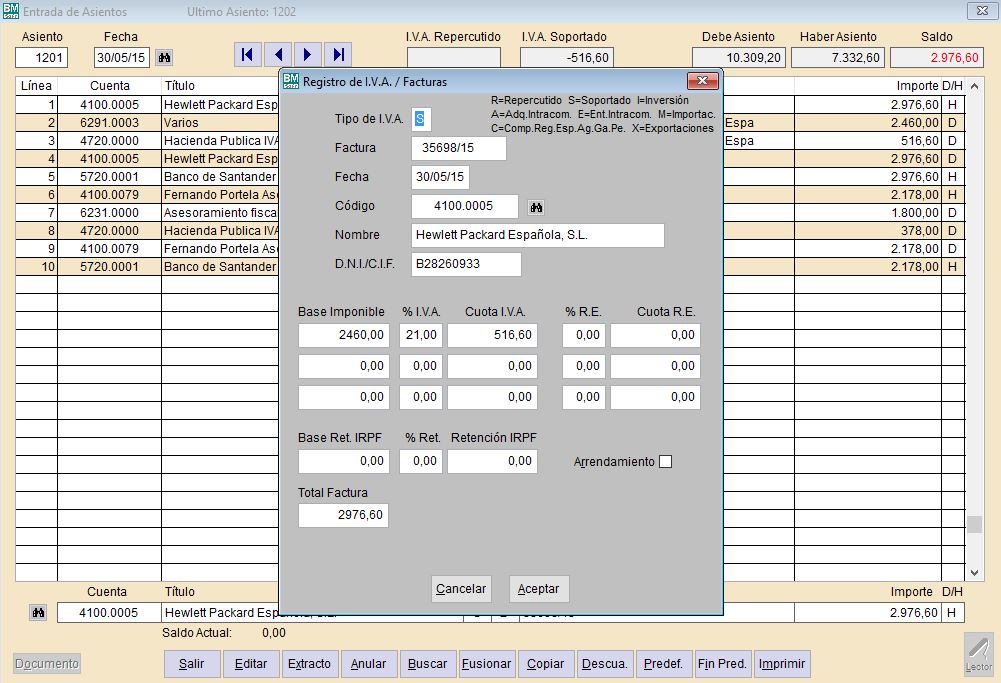
Task: Click the Fusionar button
Action: tap(487, 664)
